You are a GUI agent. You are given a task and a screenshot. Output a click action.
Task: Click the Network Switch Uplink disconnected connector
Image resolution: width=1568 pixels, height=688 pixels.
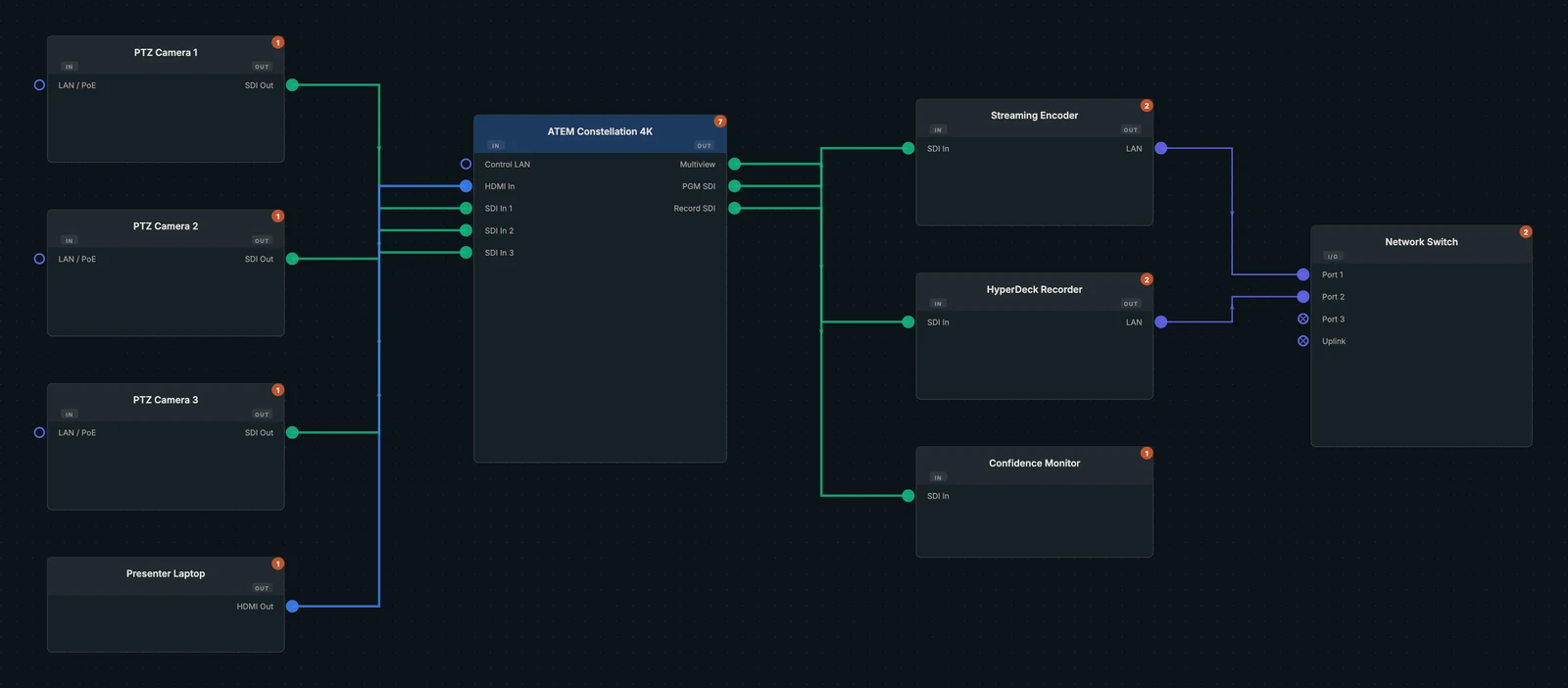coord(1302,341)
